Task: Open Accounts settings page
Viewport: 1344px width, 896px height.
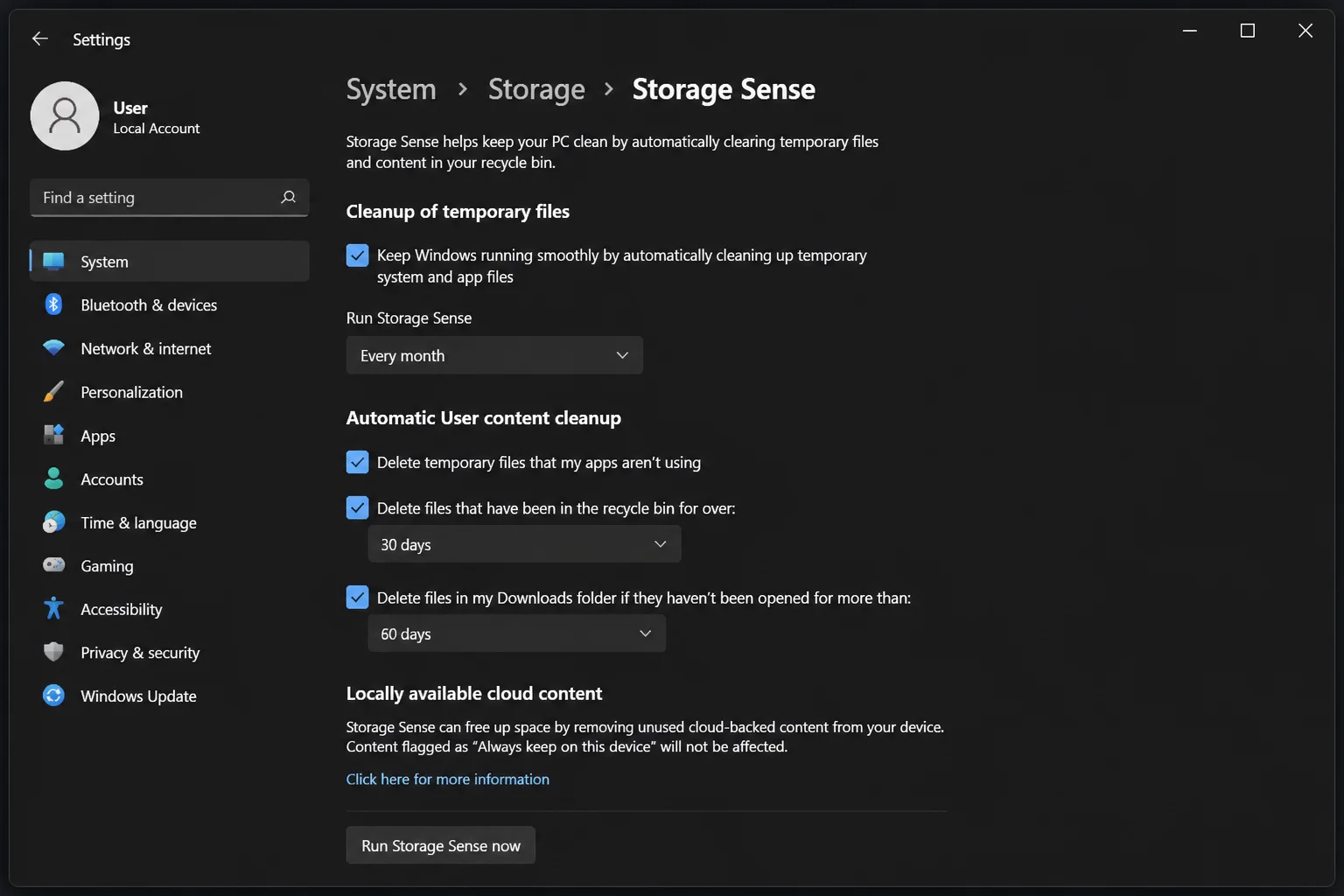Action: (169, 479)
